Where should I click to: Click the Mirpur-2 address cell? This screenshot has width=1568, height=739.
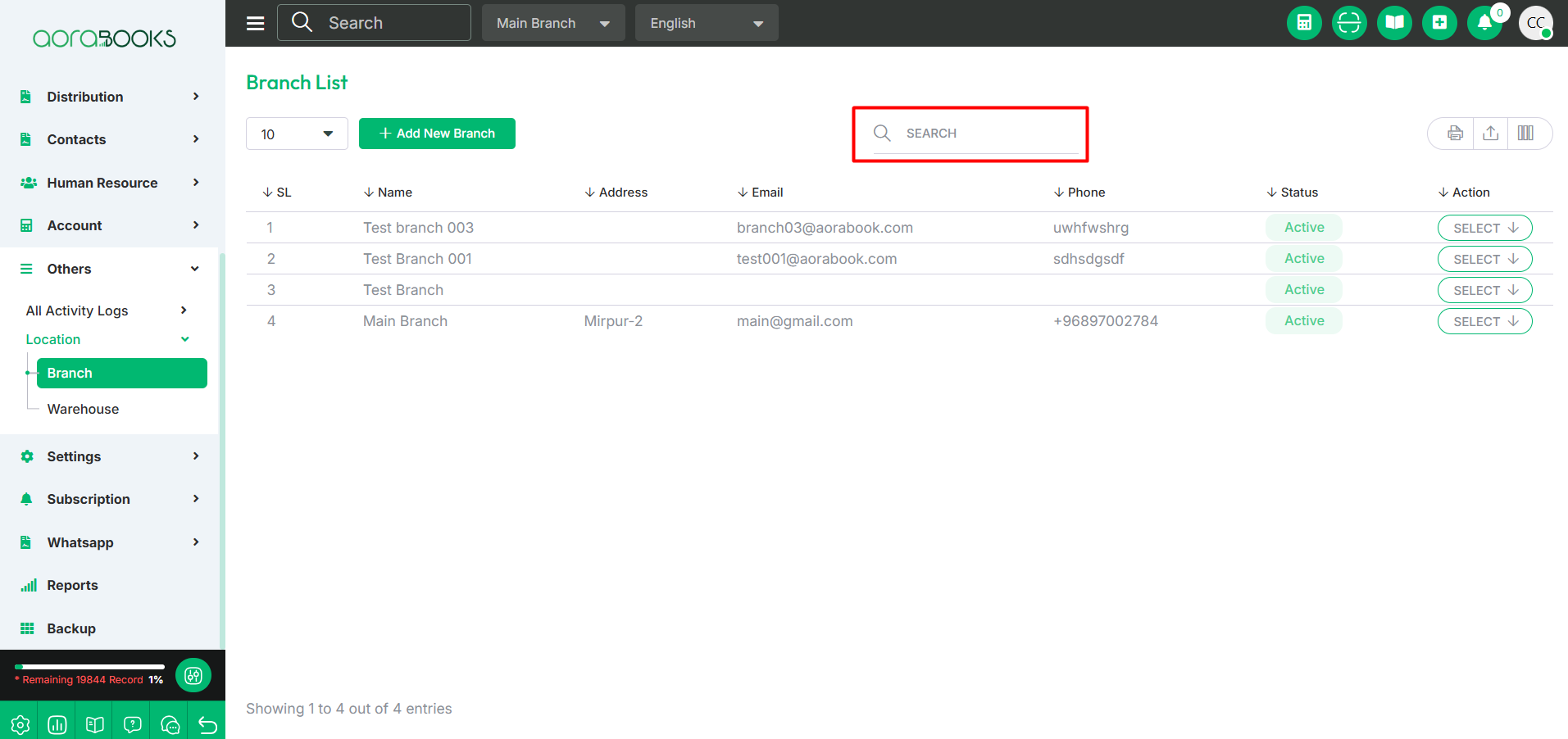[x=613, y=321]
